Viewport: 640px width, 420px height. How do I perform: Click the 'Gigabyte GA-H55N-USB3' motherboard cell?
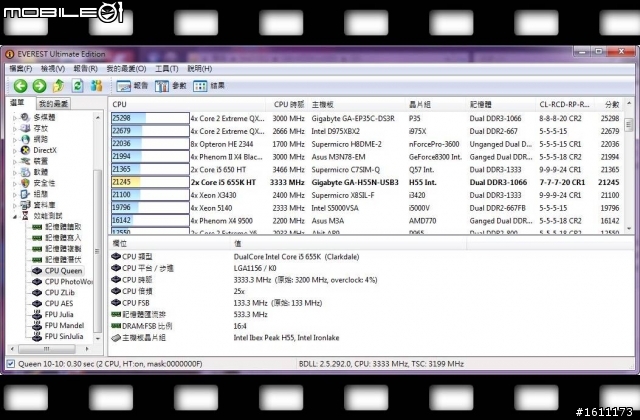point(355,182)
